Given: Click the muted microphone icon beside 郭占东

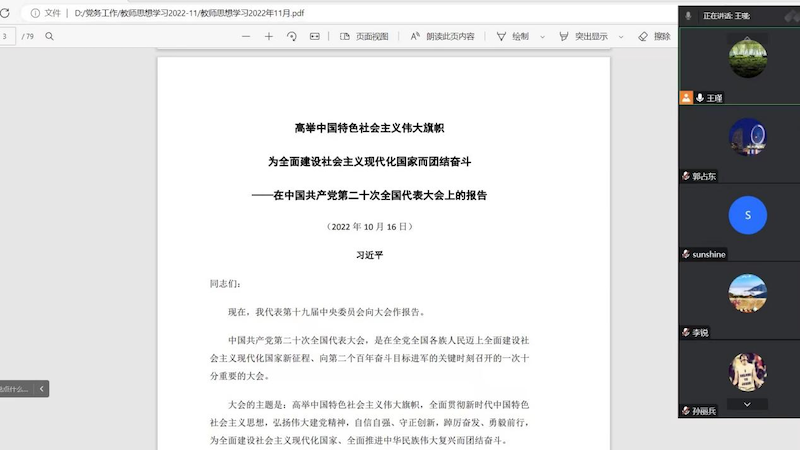Looking at the screenshot, I should 686,176.
